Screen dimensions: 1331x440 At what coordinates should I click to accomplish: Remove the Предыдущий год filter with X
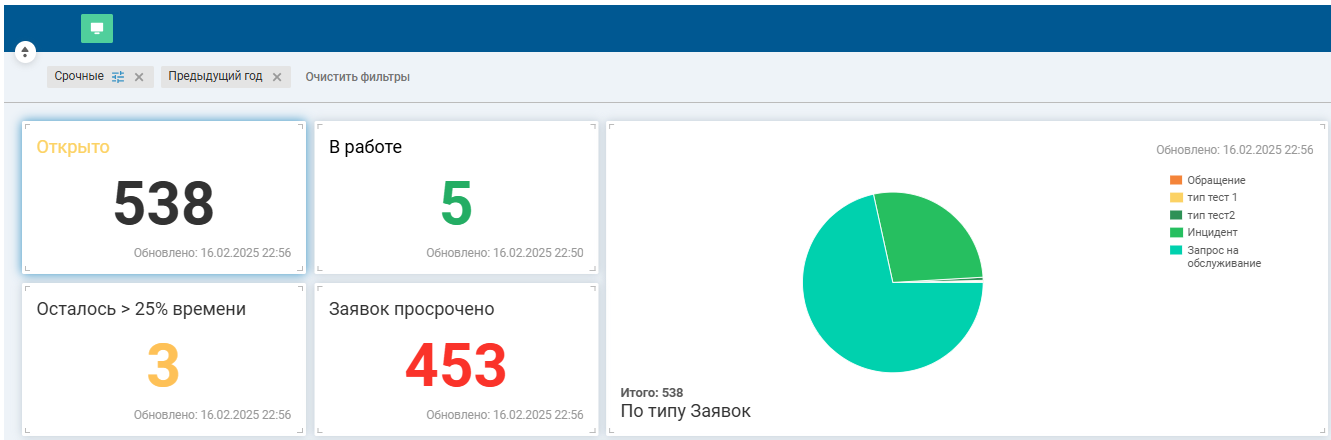[x=277, y=77]
